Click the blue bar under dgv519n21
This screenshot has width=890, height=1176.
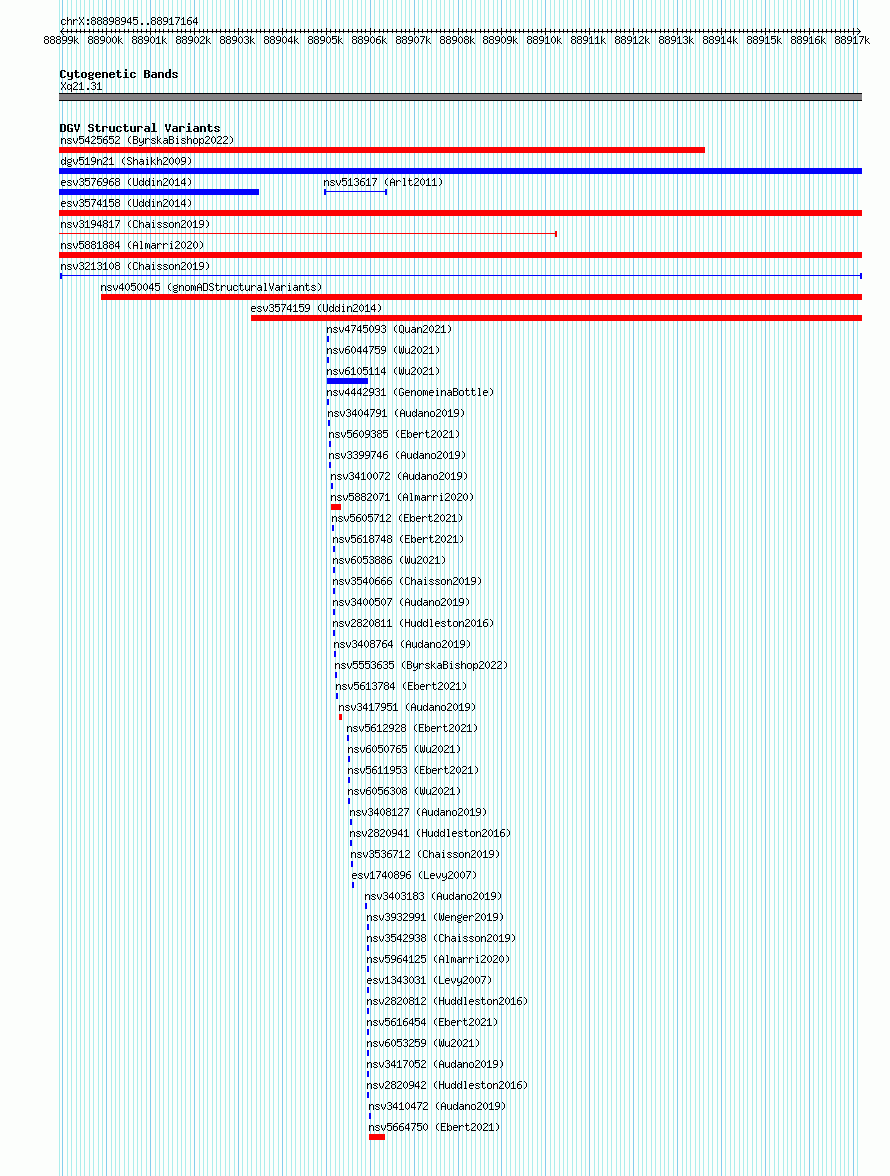click(x=460, y=171)
